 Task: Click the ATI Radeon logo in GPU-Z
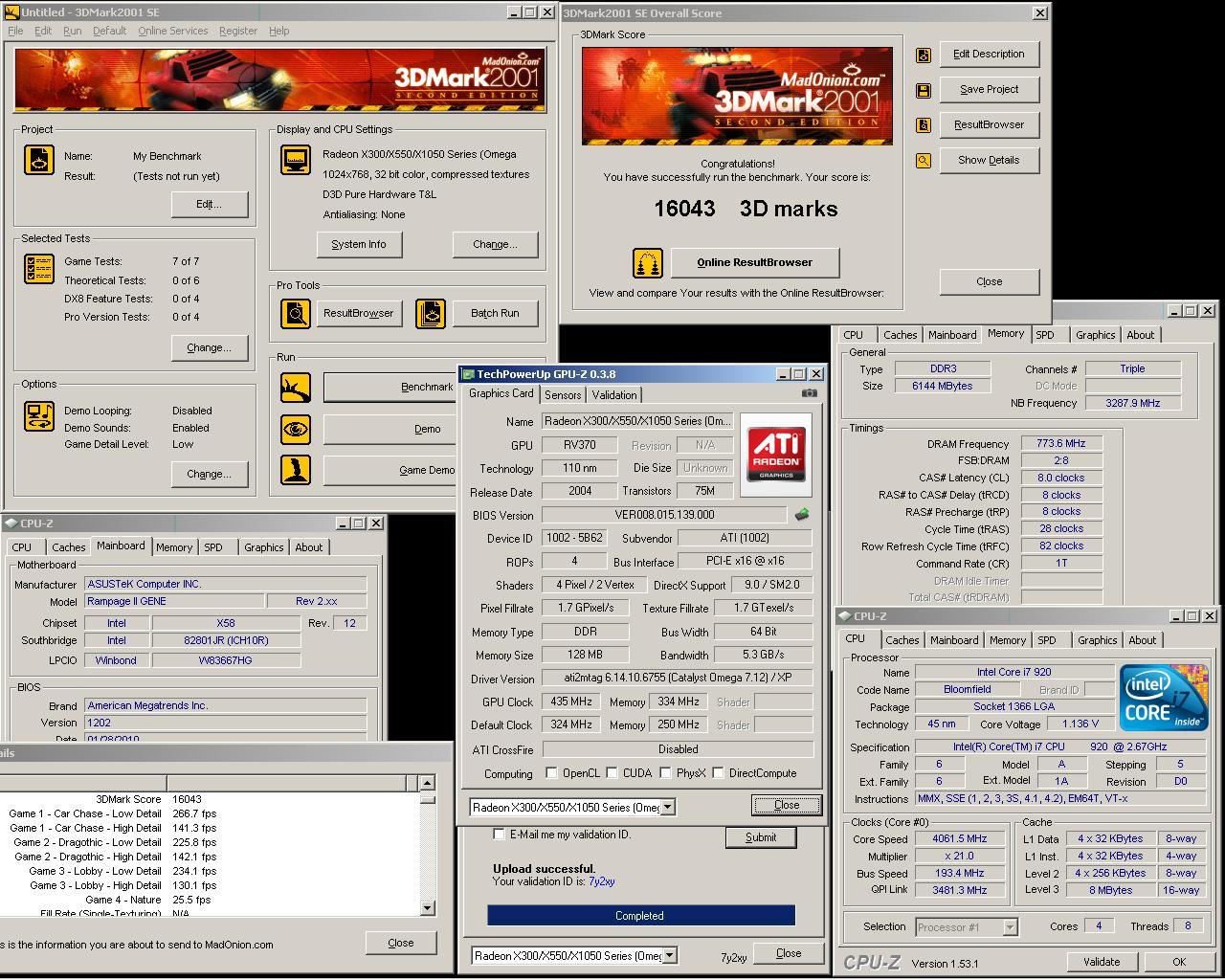(776, 455)
